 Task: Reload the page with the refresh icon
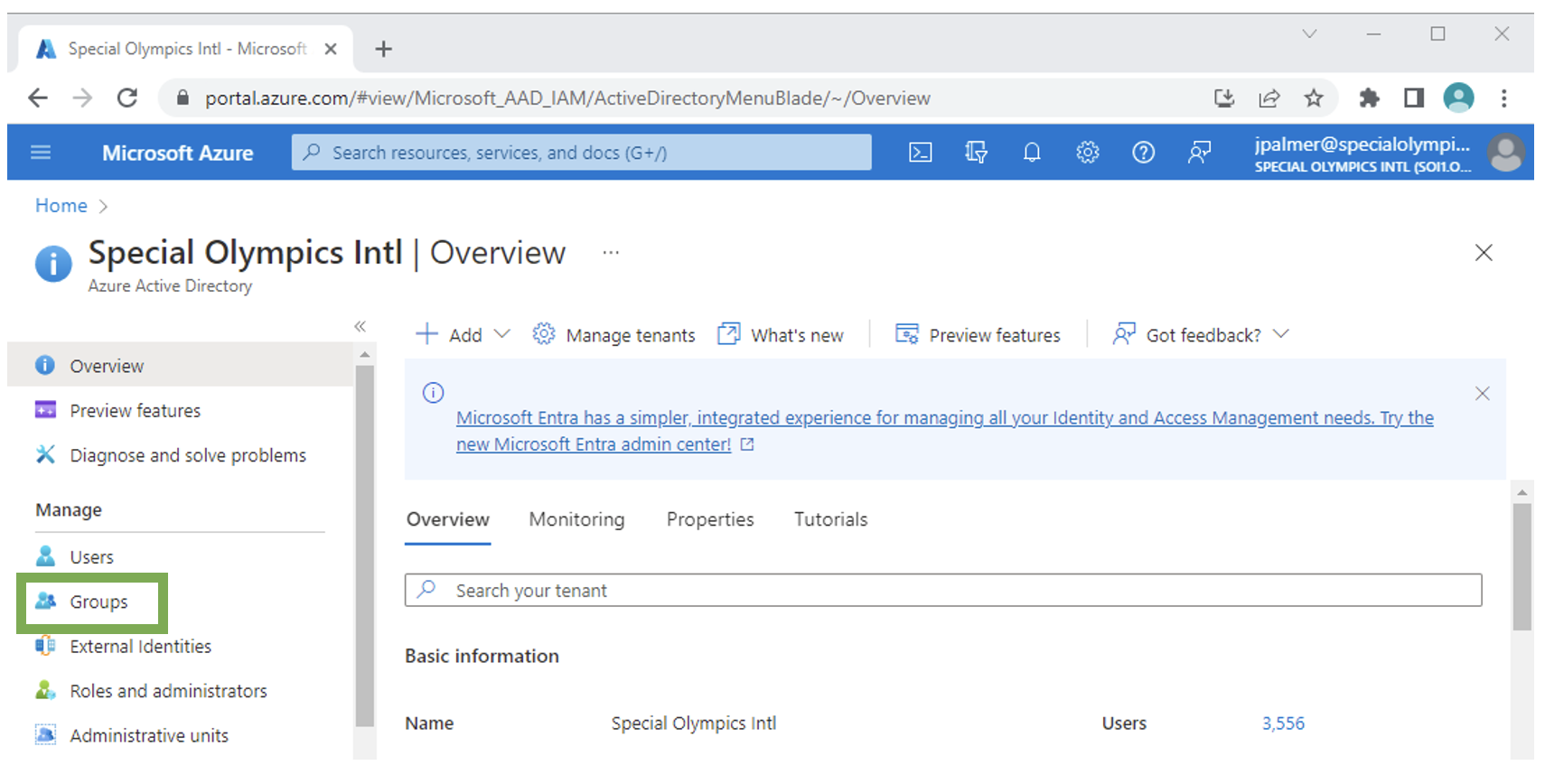(x=127, y=98)
